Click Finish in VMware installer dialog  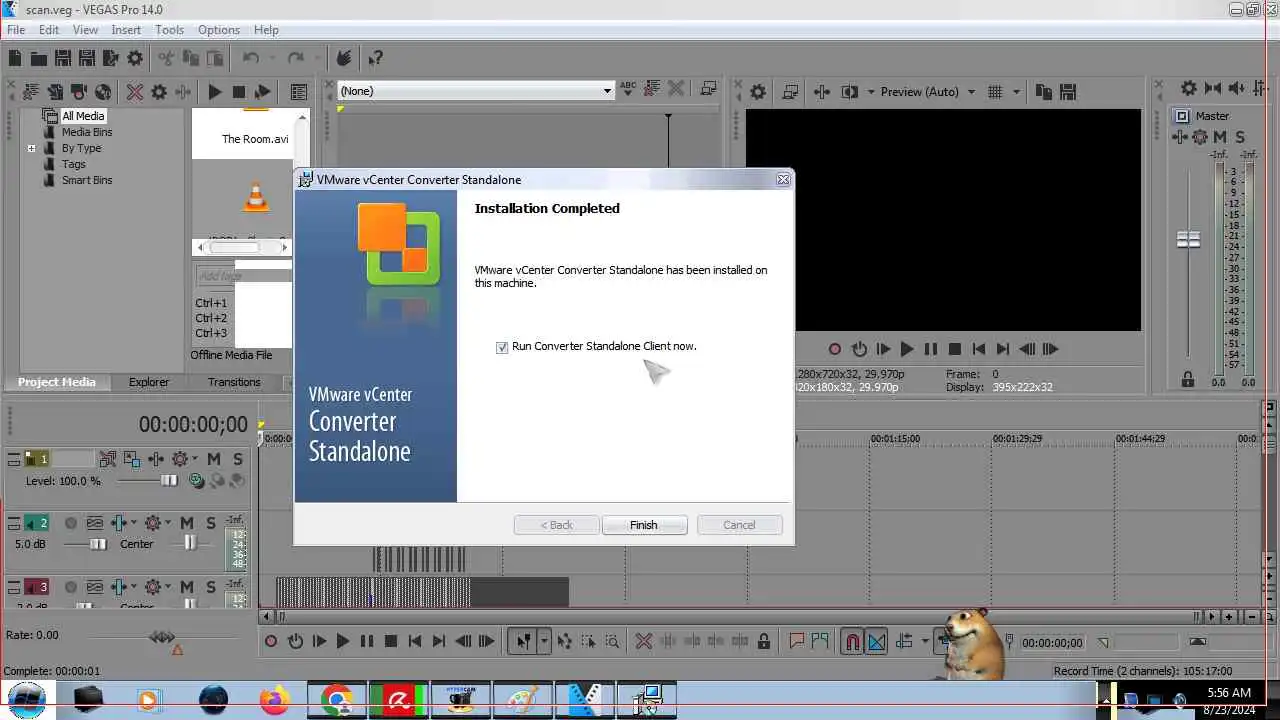point(644,525)
